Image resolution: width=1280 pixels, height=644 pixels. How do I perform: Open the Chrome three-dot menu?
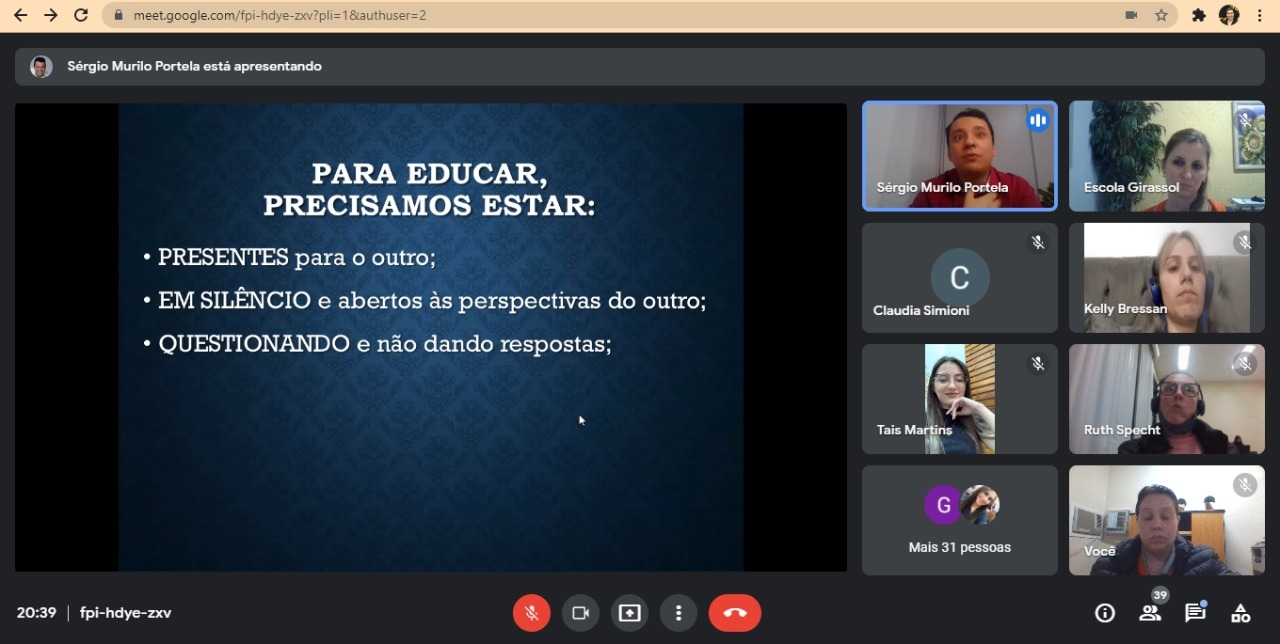click(x=1260, y=15)
